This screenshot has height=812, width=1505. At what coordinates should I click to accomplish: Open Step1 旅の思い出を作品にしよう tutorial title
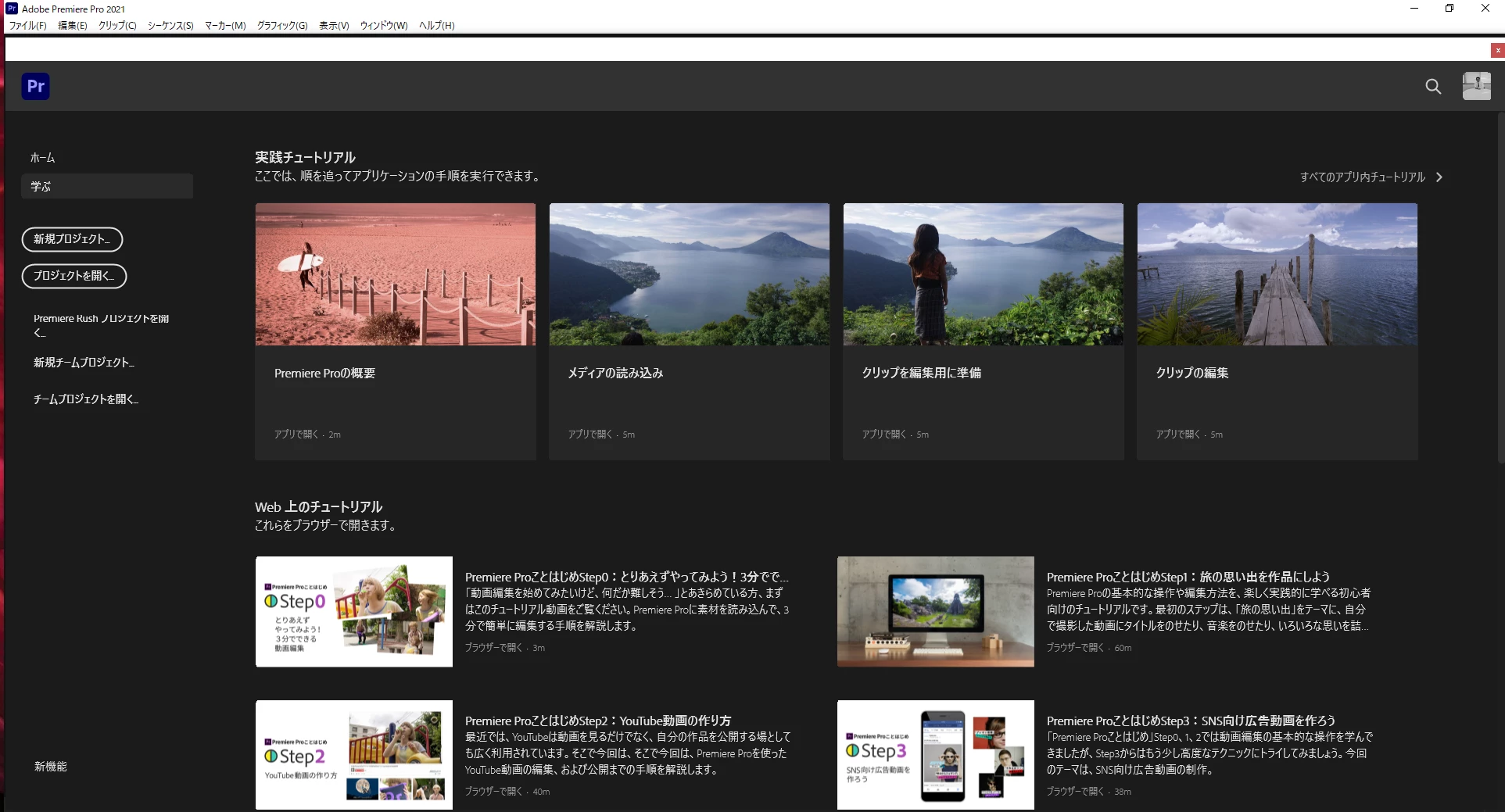1188,578
